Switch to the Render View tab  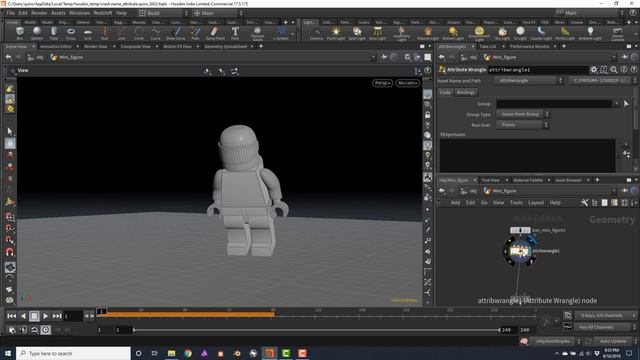click(x=96, y=47)
